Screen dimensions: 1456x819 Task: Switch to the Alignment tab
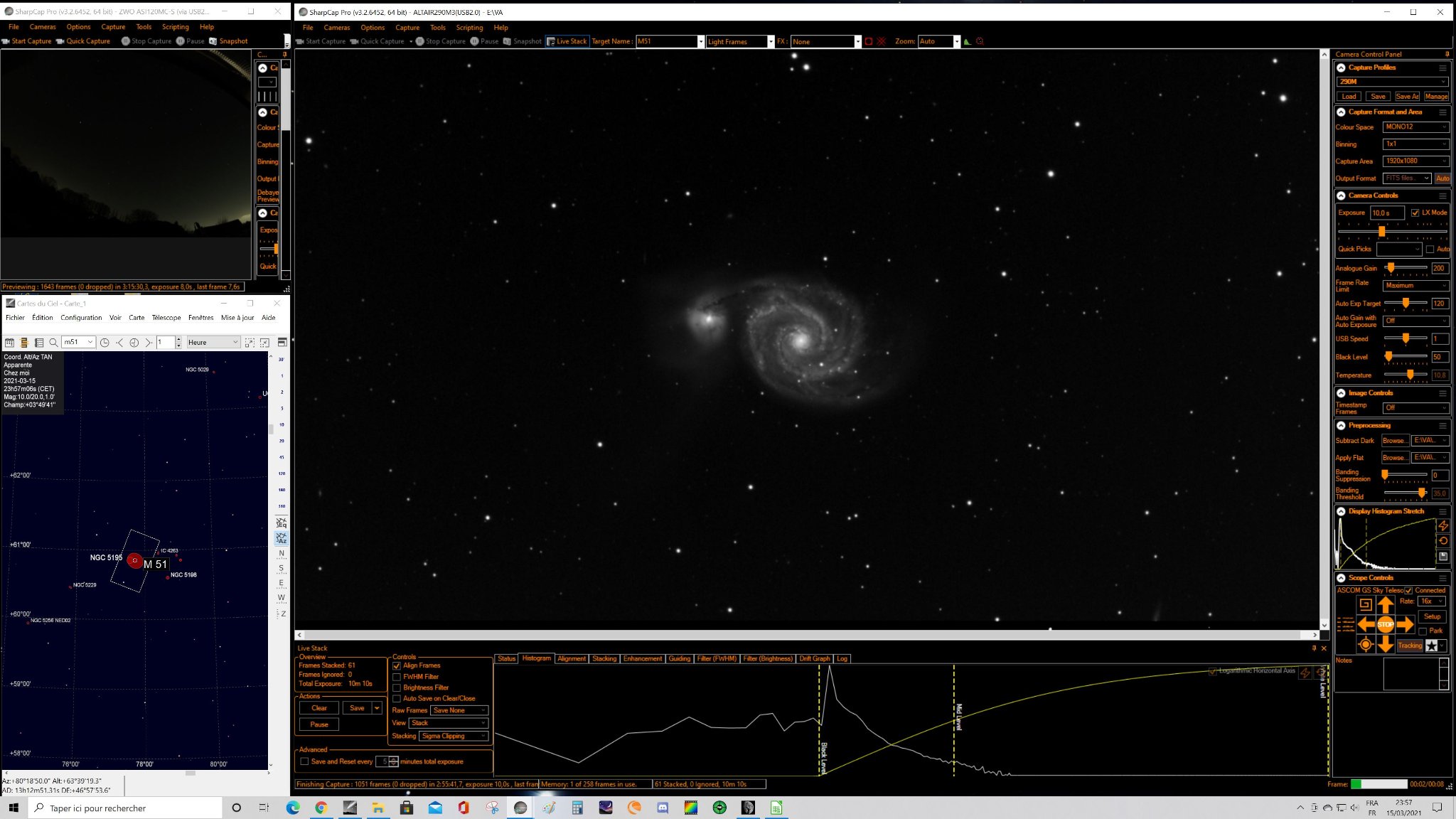[x=572, y=659]
